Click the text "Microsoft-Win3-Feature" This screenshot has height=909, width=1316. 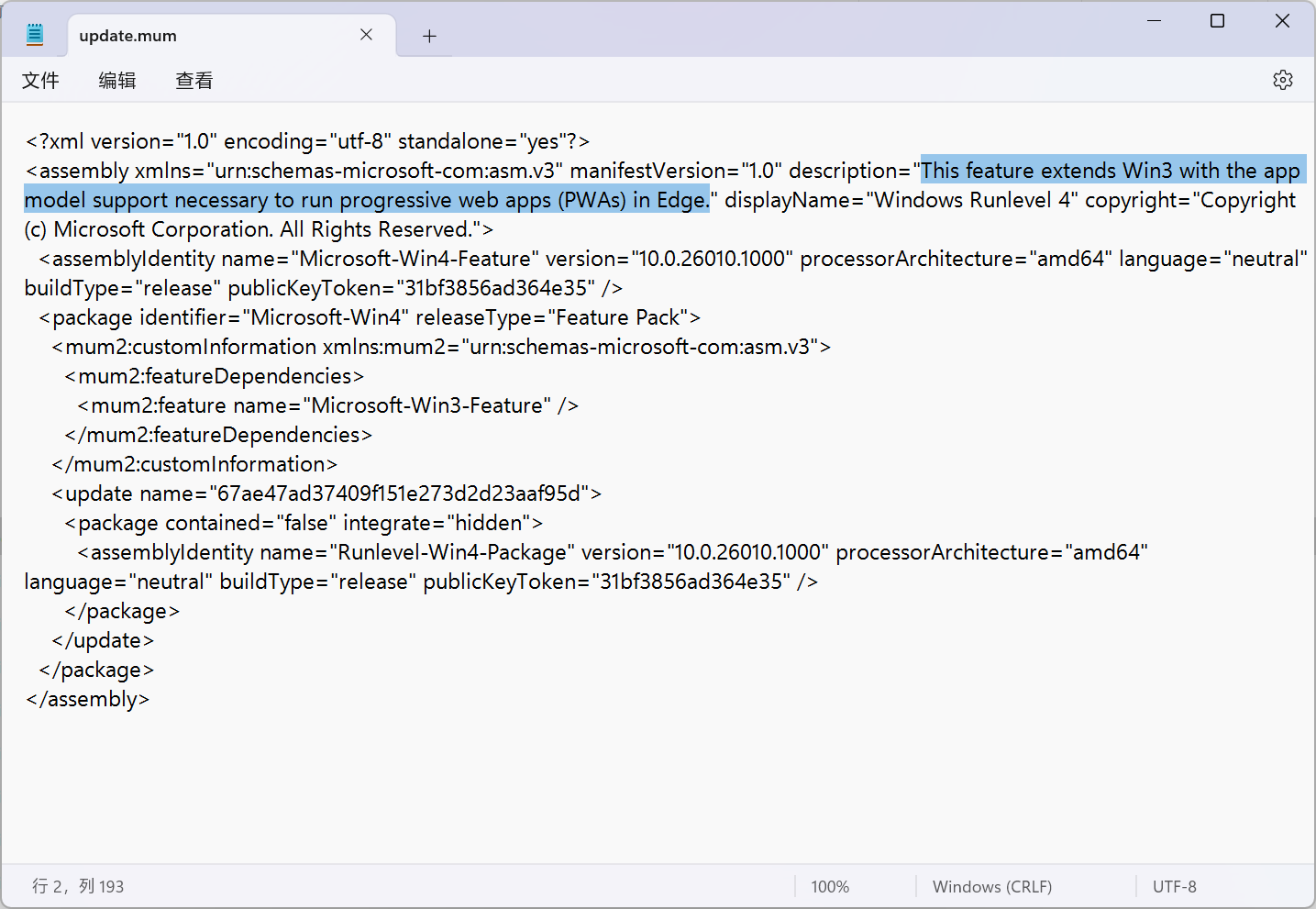click(x=427, y=405)
